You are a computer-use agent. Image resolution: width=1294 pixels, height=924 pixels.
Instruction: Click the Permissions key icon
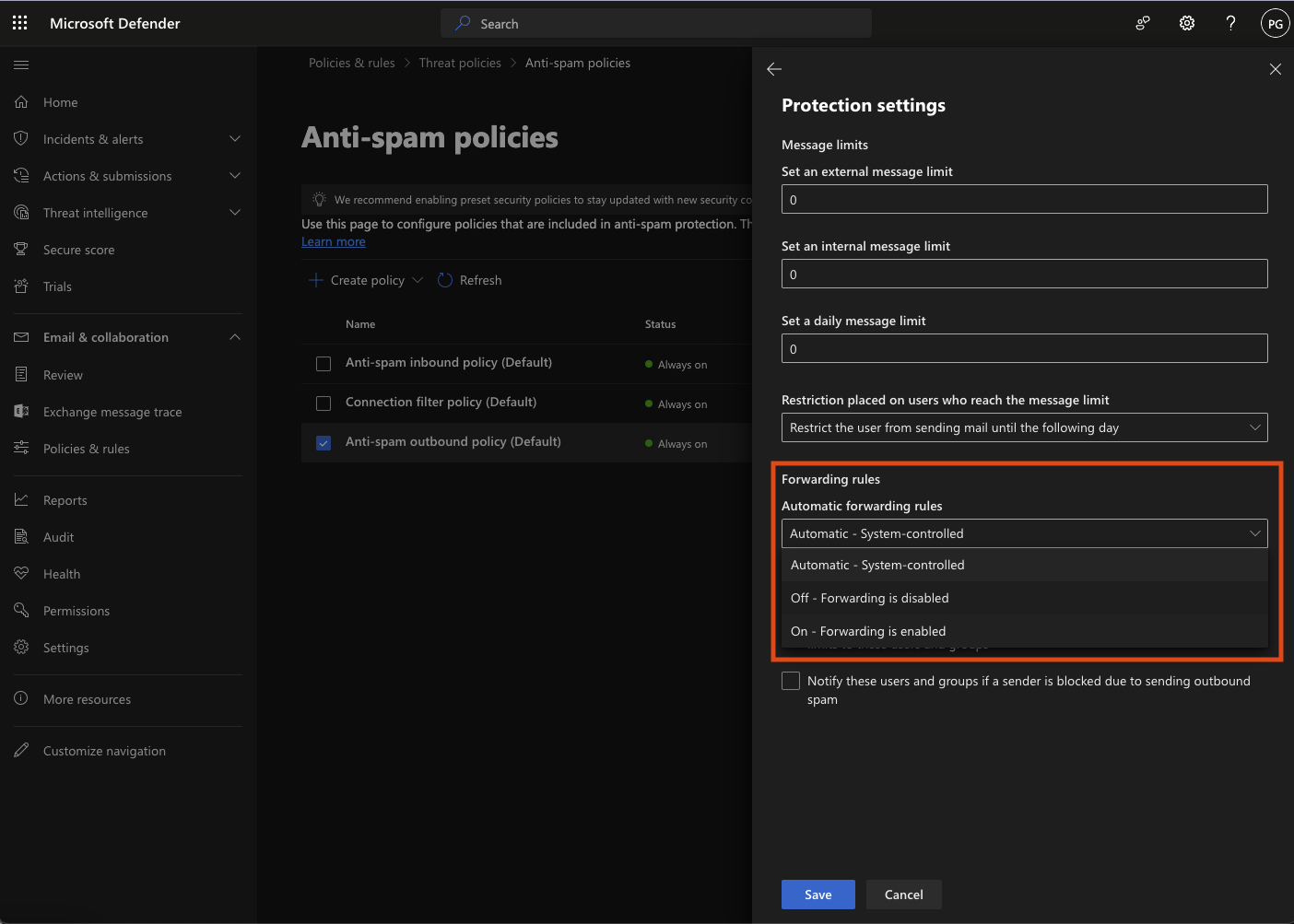(x=21, y=611)
